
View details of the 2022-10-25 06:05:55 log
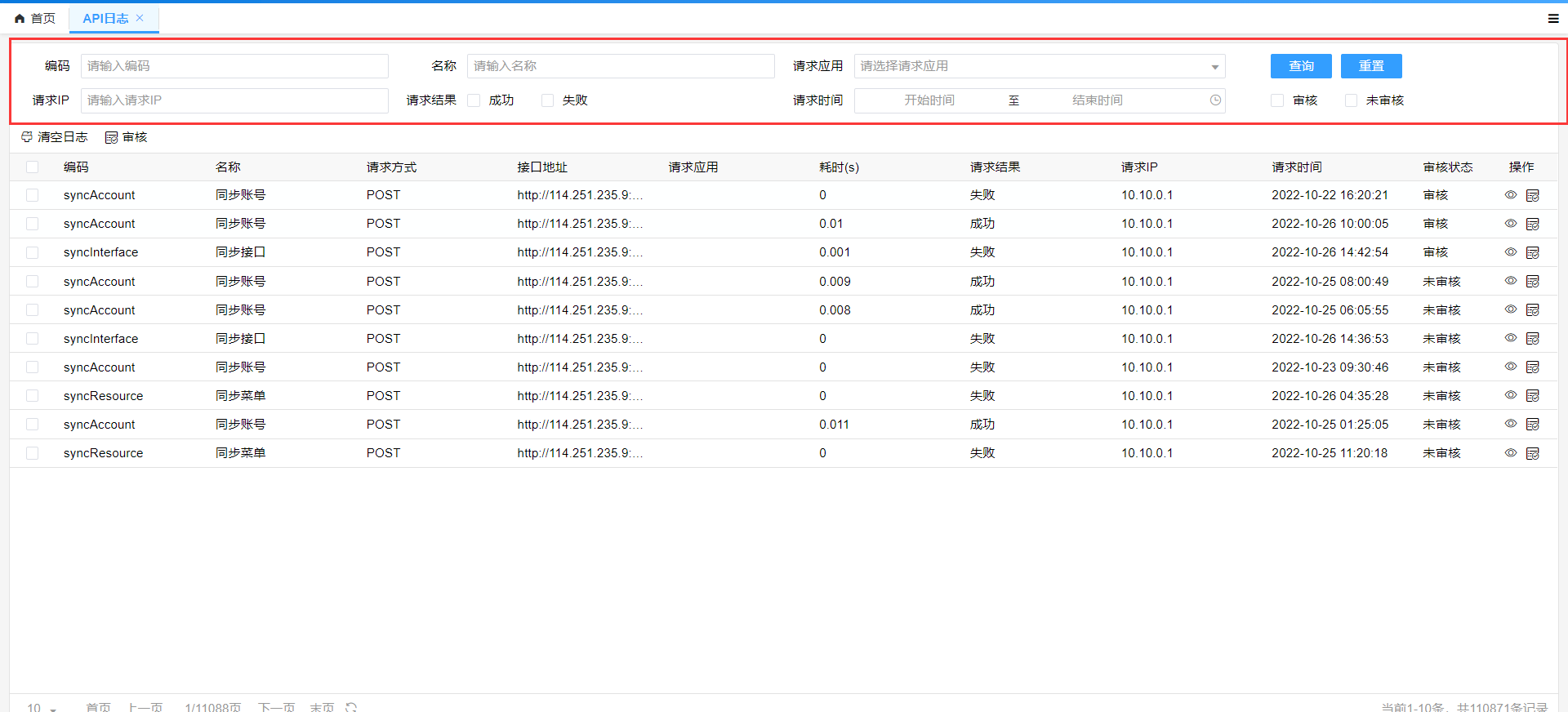coord(1511,309)
